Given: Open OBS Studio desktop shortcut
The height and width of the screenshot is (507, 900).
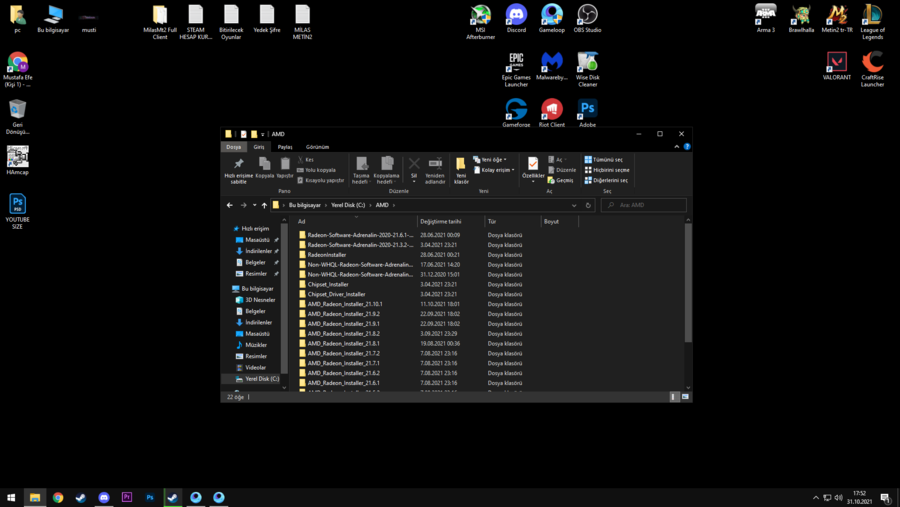Looking at the screenshot, I should click(587, 15).
